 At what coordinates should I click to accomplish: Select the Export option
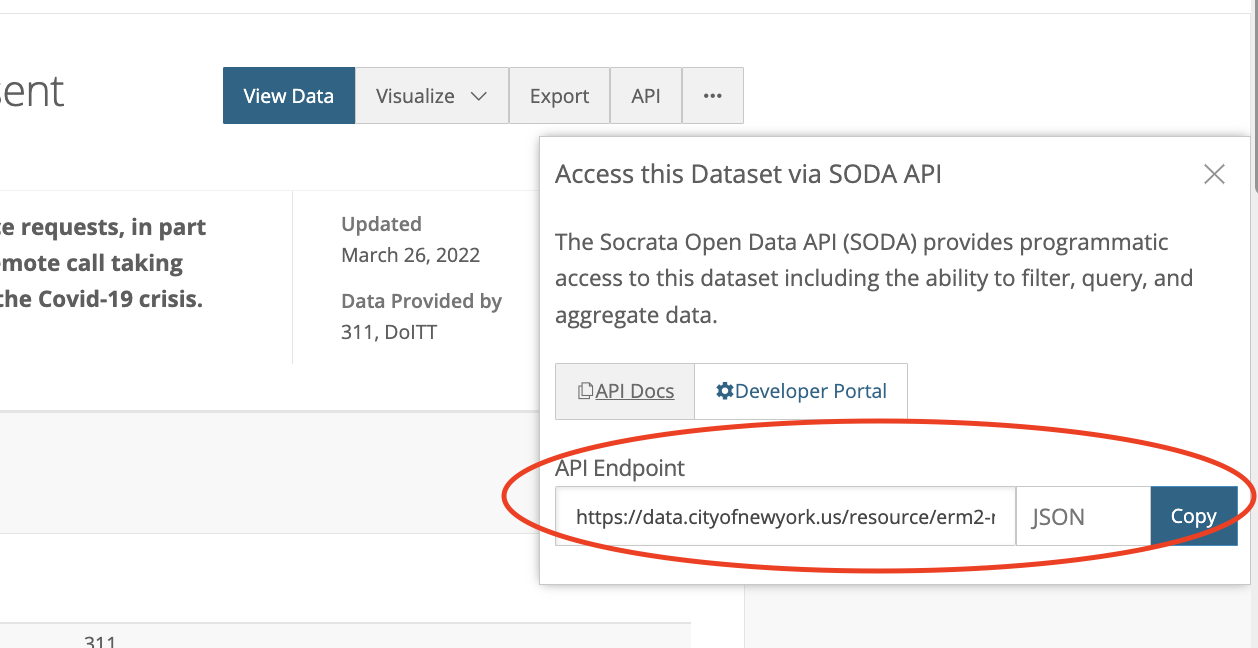(559, 96)
